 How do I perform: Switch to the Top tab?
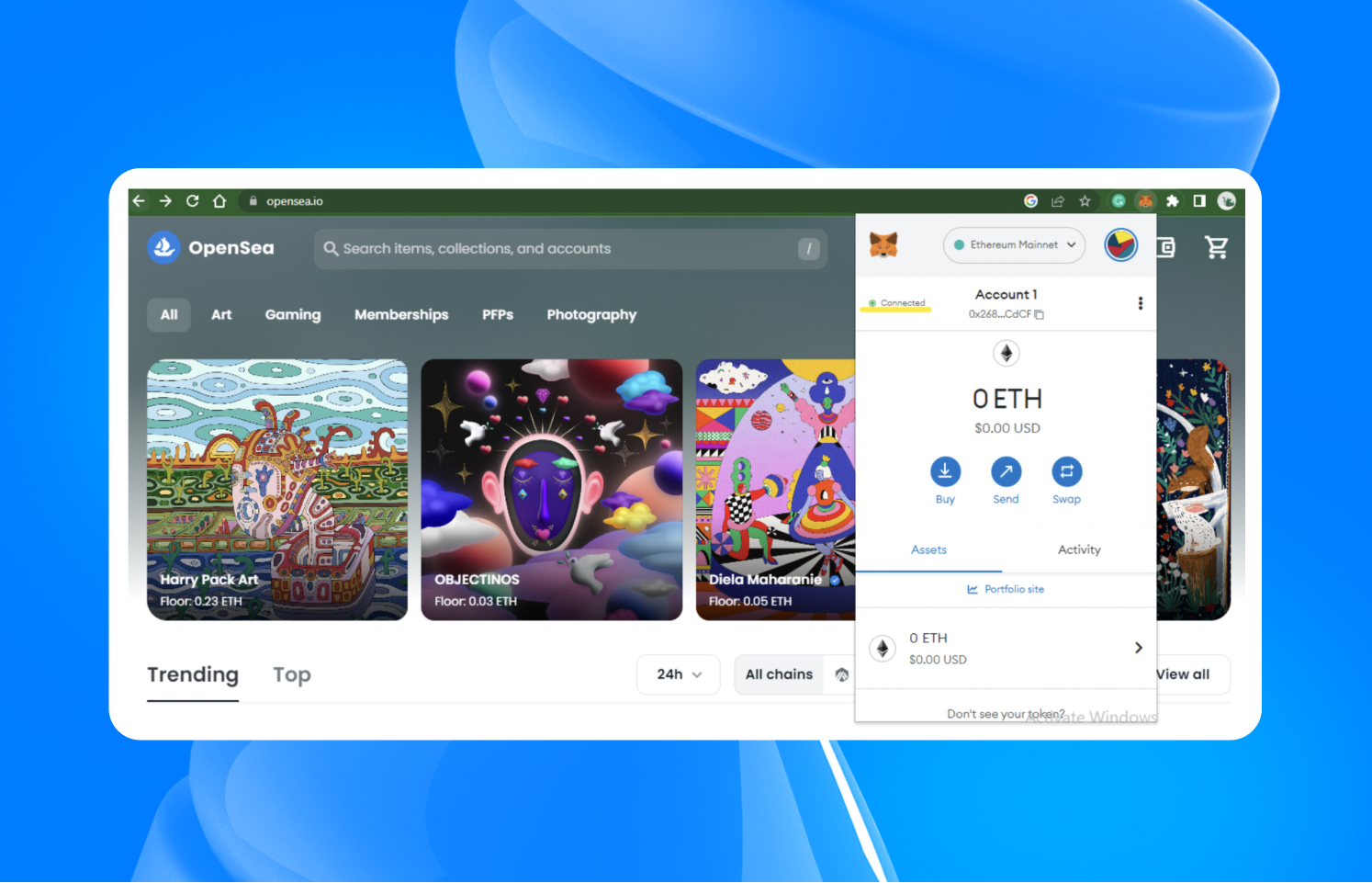point(292,674)
